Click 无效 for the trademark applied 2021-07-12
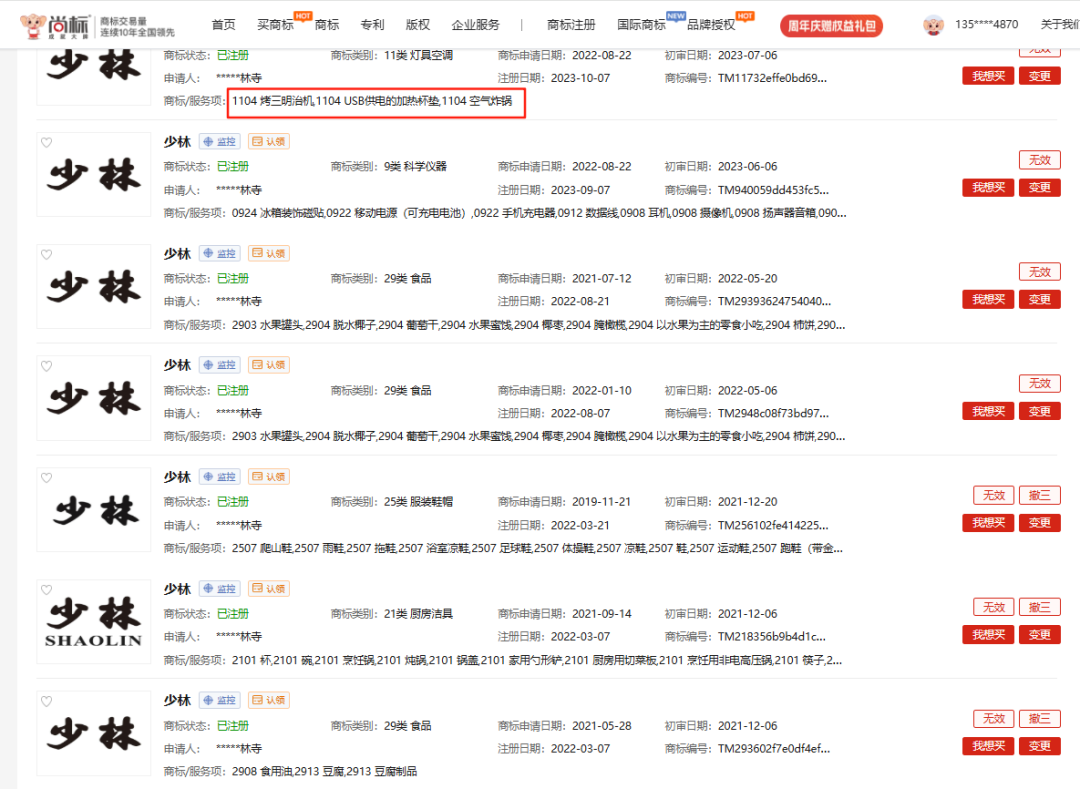Viewport: 1080px width, 789px height. pyautogui.click(x=1039, y=272)
